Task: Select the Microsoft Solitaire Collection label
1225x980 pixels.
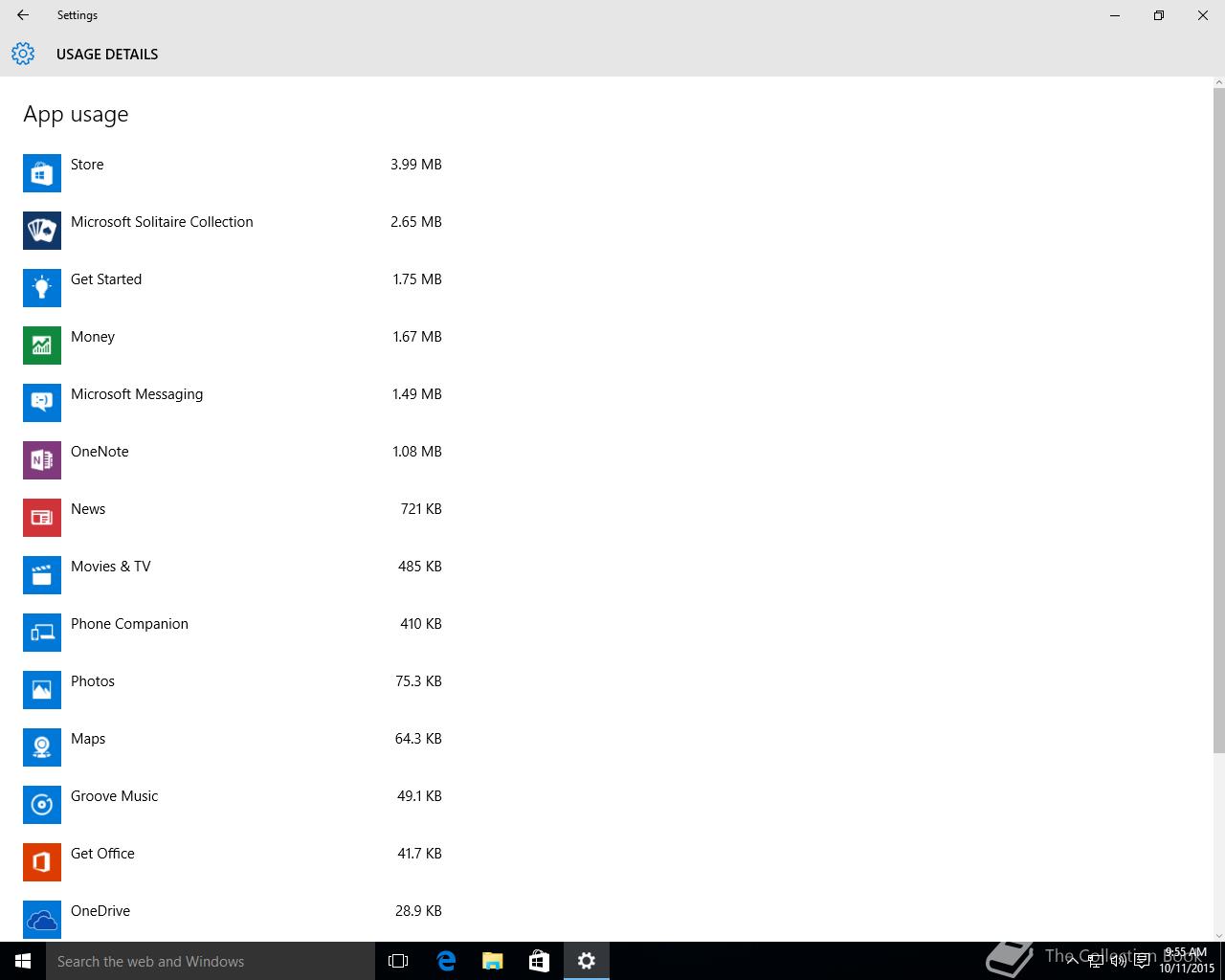Action: click(x=162, y=222)
